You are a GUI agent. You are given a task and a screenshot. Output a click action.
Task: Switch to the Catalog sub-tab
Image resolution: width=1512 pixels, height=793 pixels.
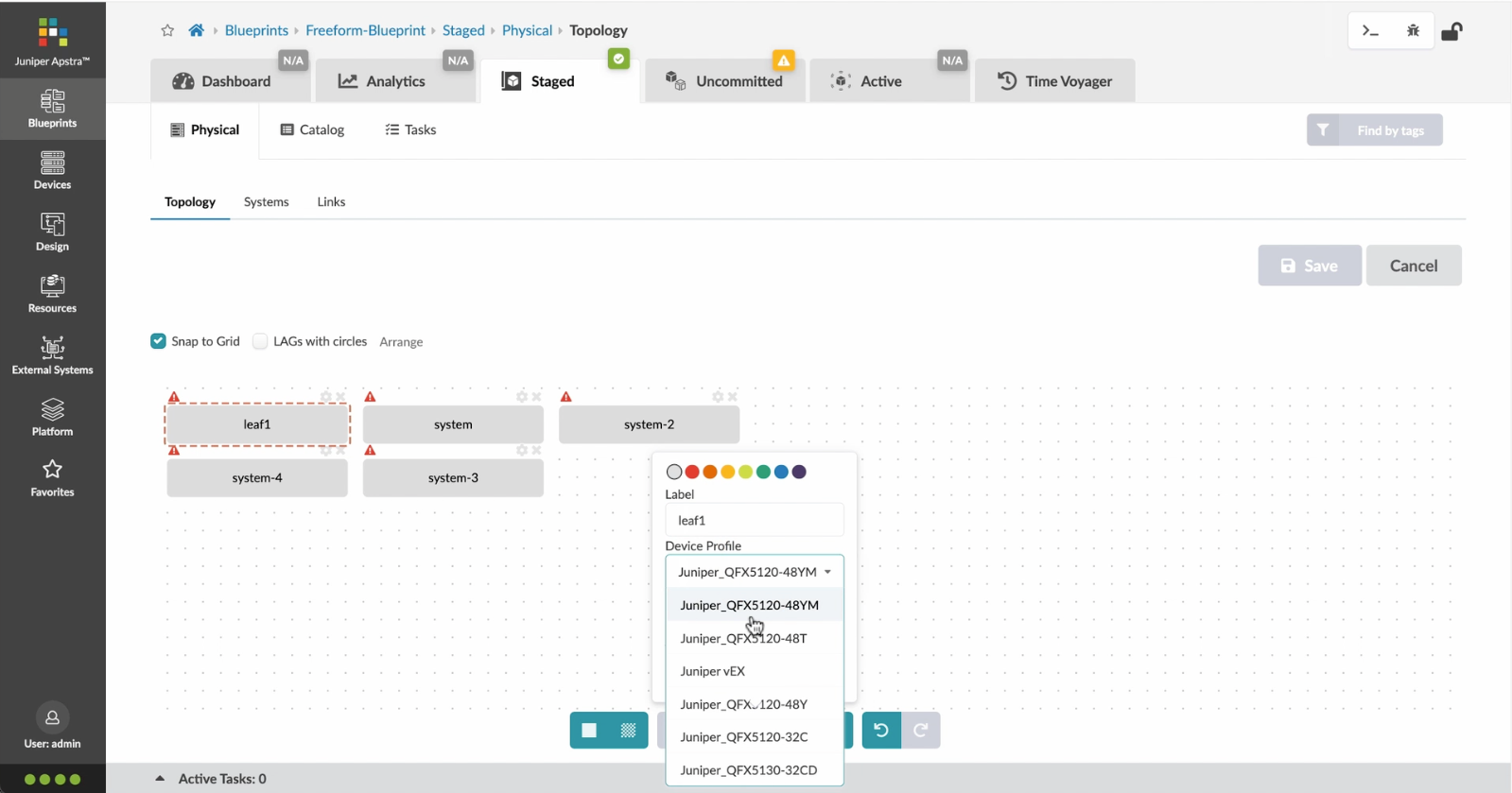[312, 129]
